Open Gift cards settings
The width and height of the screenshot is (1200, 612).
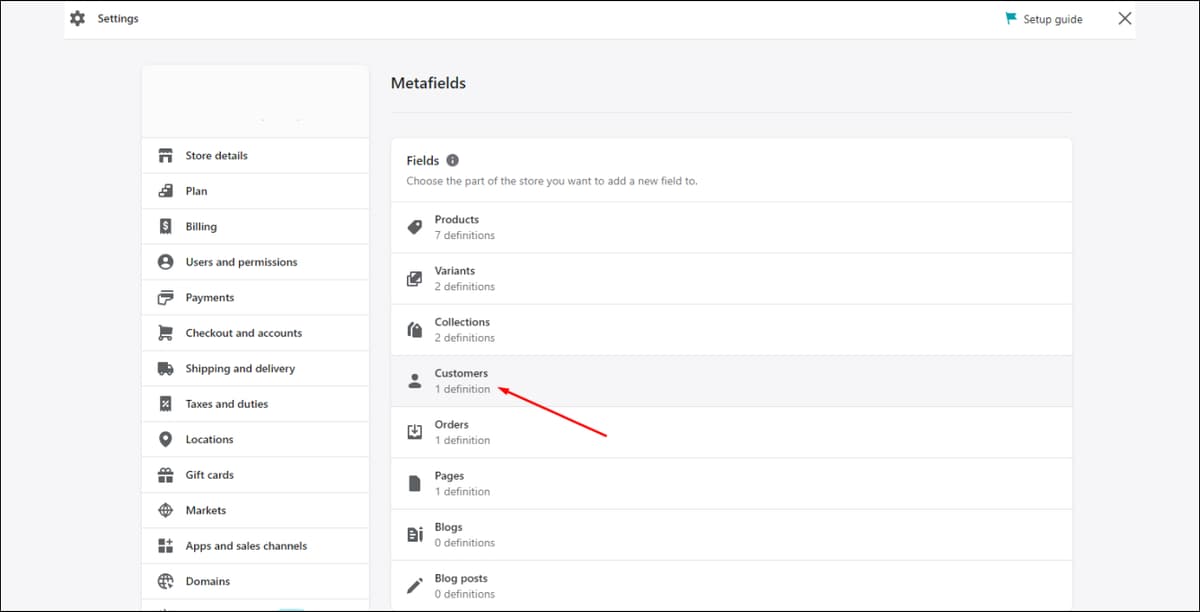[255, 475]
